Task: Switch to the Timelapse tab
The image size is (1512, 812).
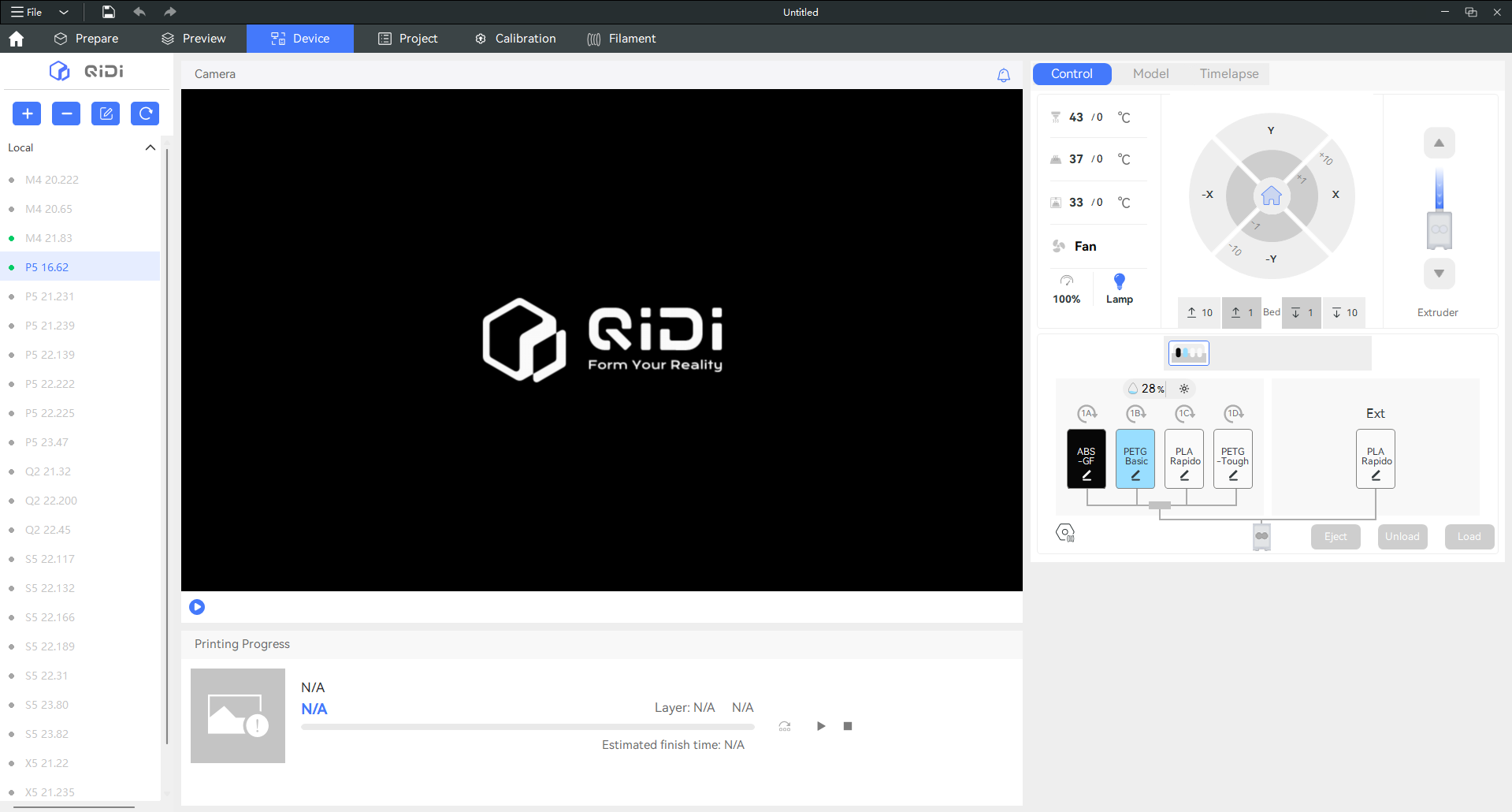Action: click(x=1229, y=74)
